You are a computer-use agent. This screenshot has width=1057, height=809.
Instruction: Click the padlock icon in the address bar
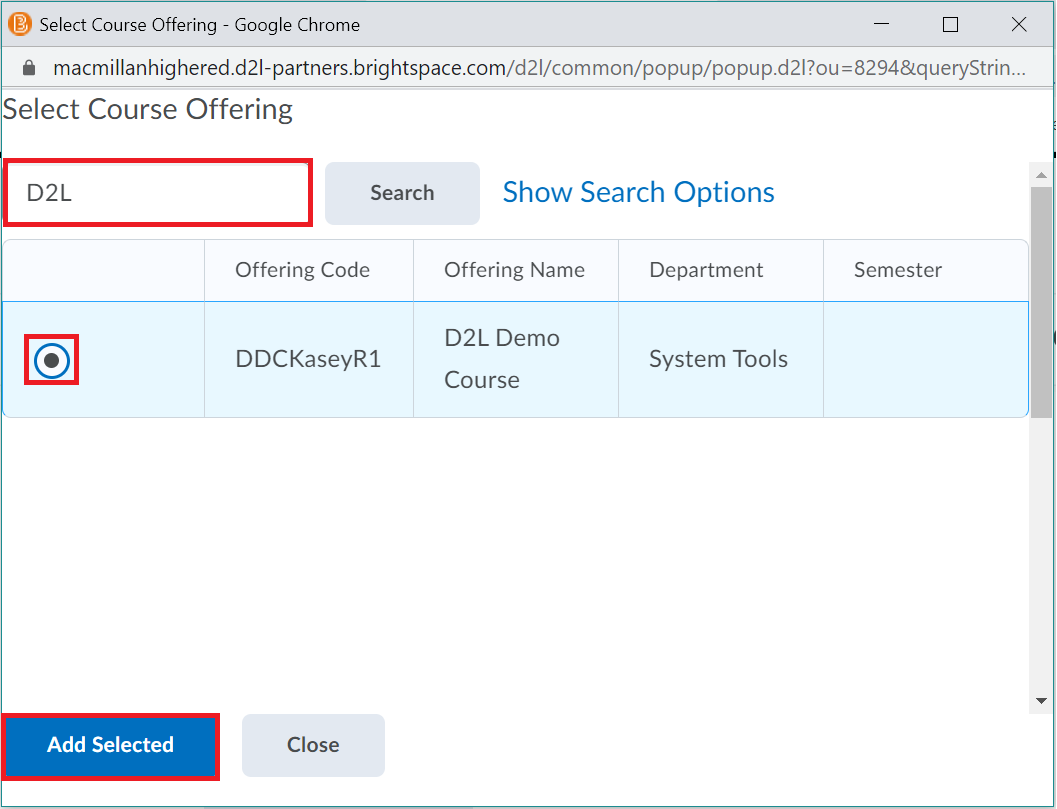(28, 68)
